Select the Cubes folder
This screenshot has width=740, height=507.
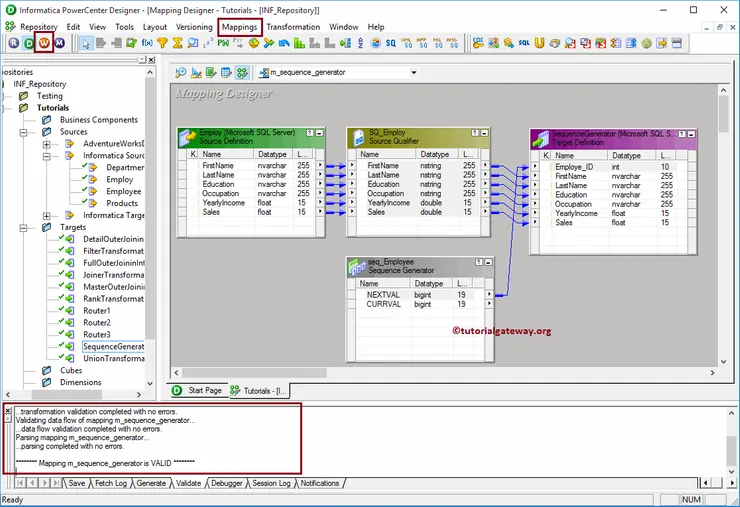71,371
